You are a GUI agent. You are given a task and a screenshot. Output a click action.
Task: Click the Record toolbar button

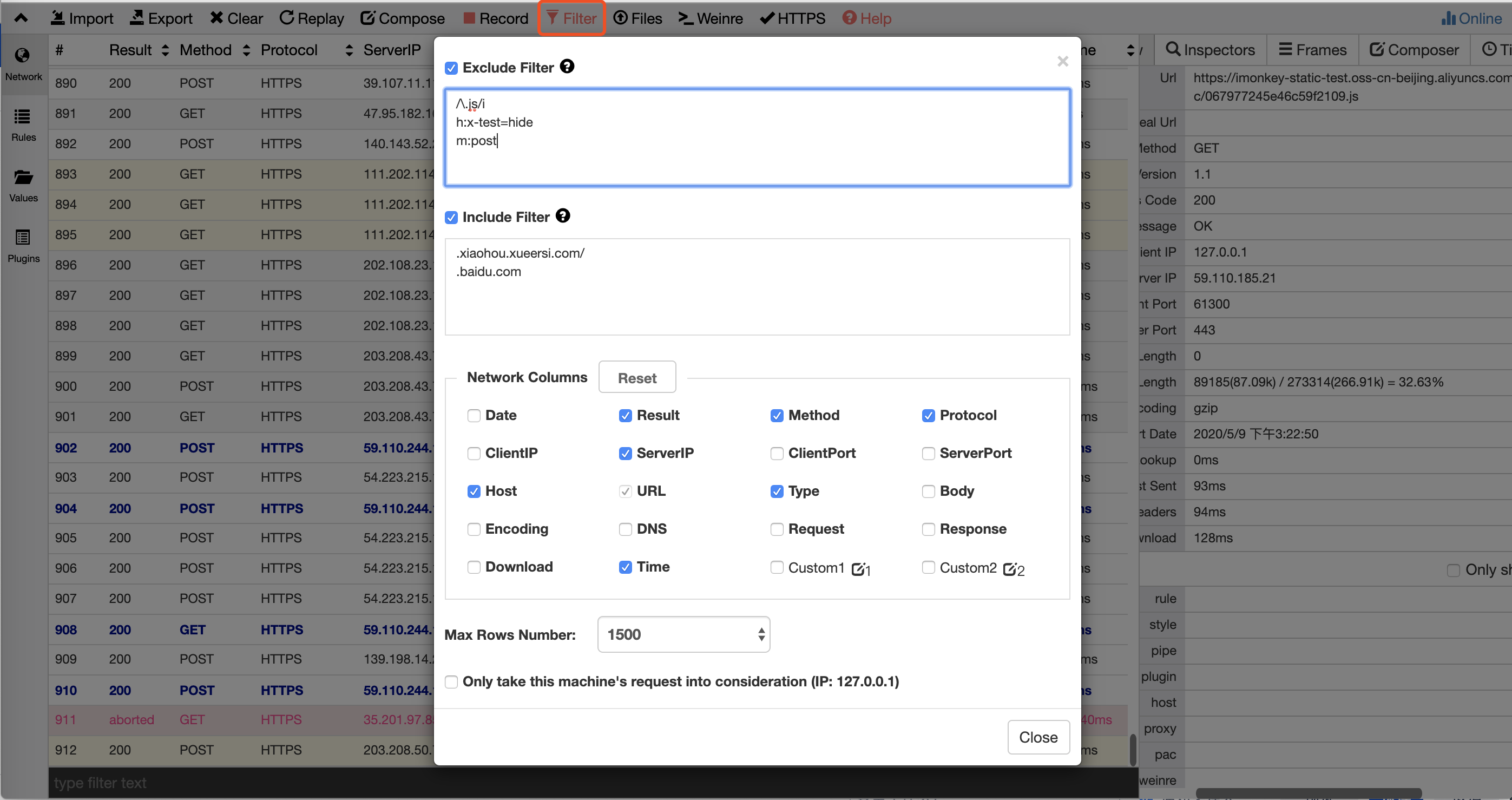[x=495, y=18]
